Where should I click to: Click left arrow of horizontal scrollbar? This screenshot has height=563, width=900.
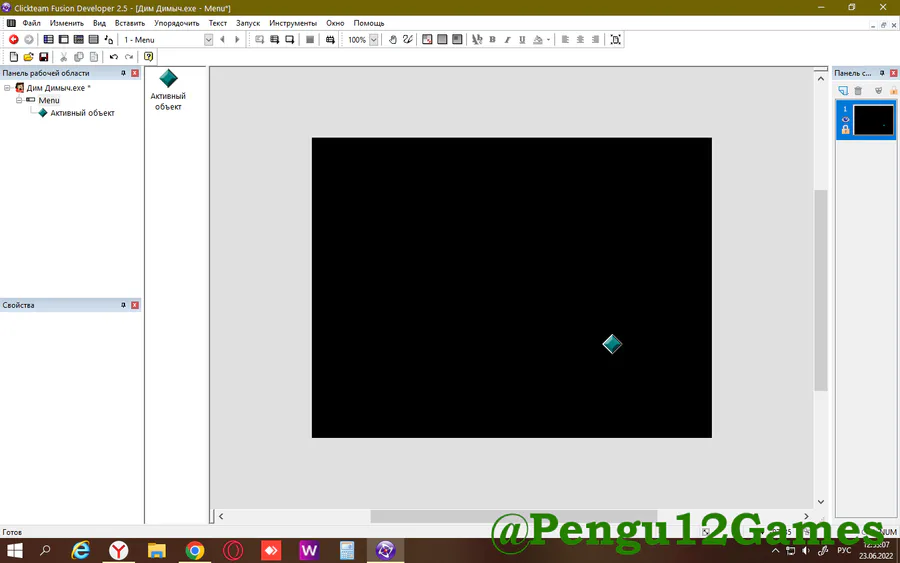pyautogui.click(x=221, y=516)
